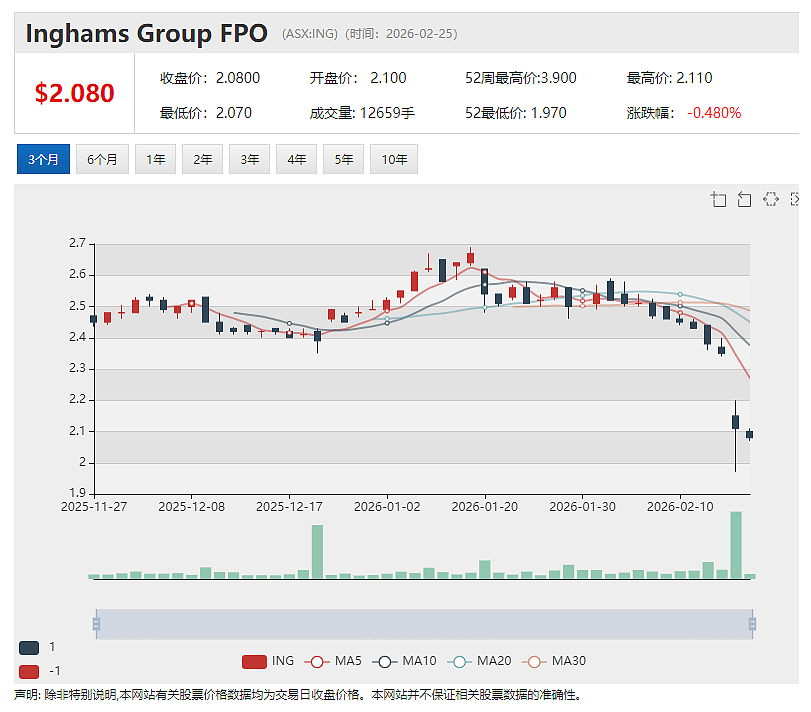Image resolution: width=811 pixels, height=712 pixels.
Task: Click the 2025-12-08 x-axis date label
Action: click(x=192, y=507)
